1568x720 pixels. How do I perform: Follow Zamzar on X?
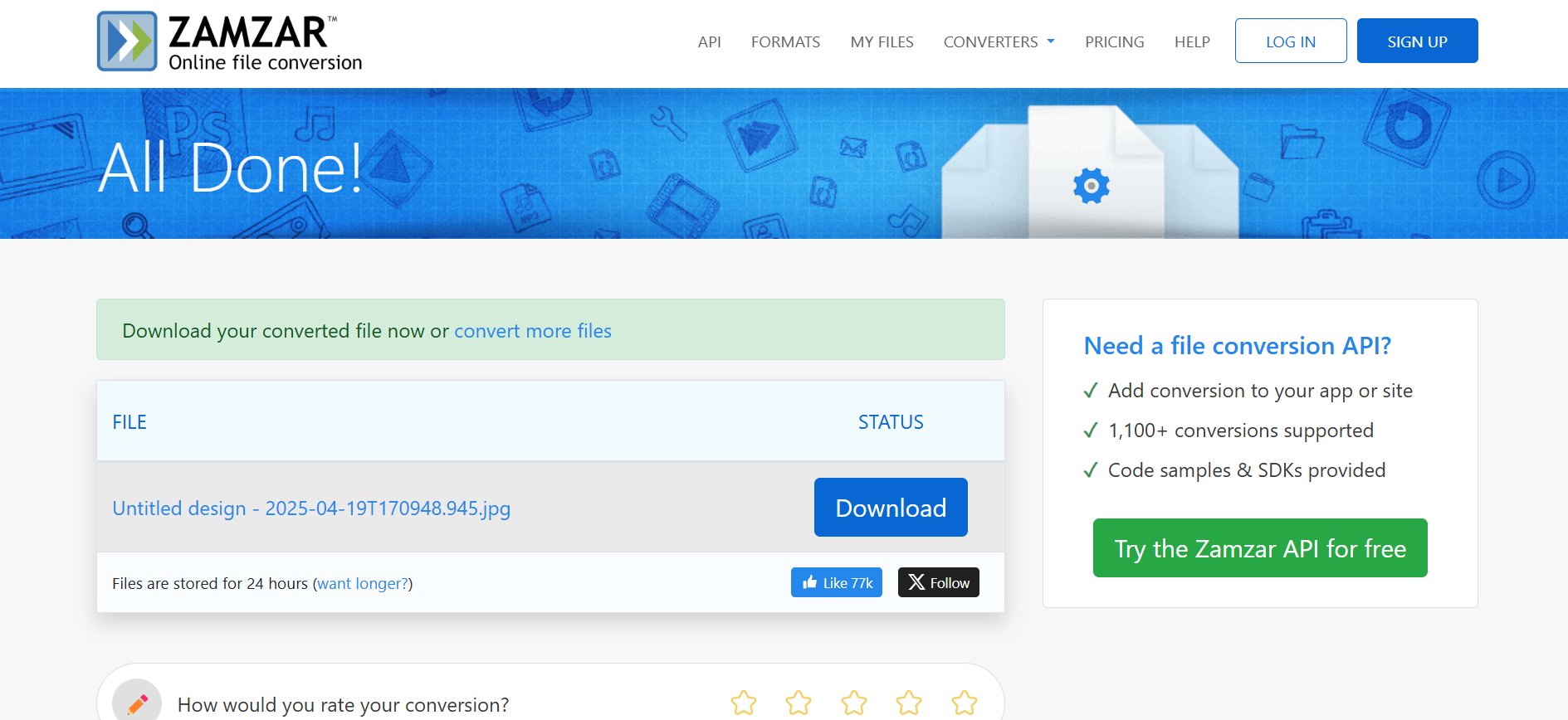(x=939, y=582)
